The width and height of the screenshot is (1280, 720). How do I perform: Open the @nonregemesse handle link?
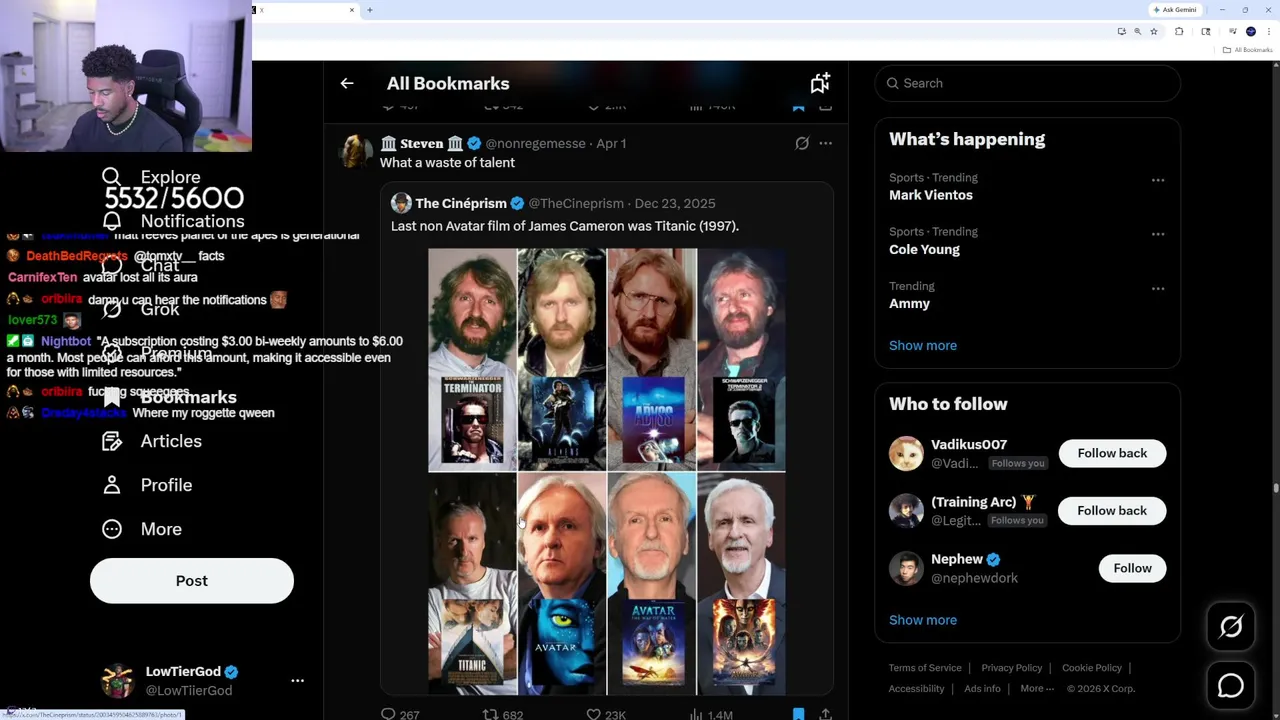click(535, 143)
